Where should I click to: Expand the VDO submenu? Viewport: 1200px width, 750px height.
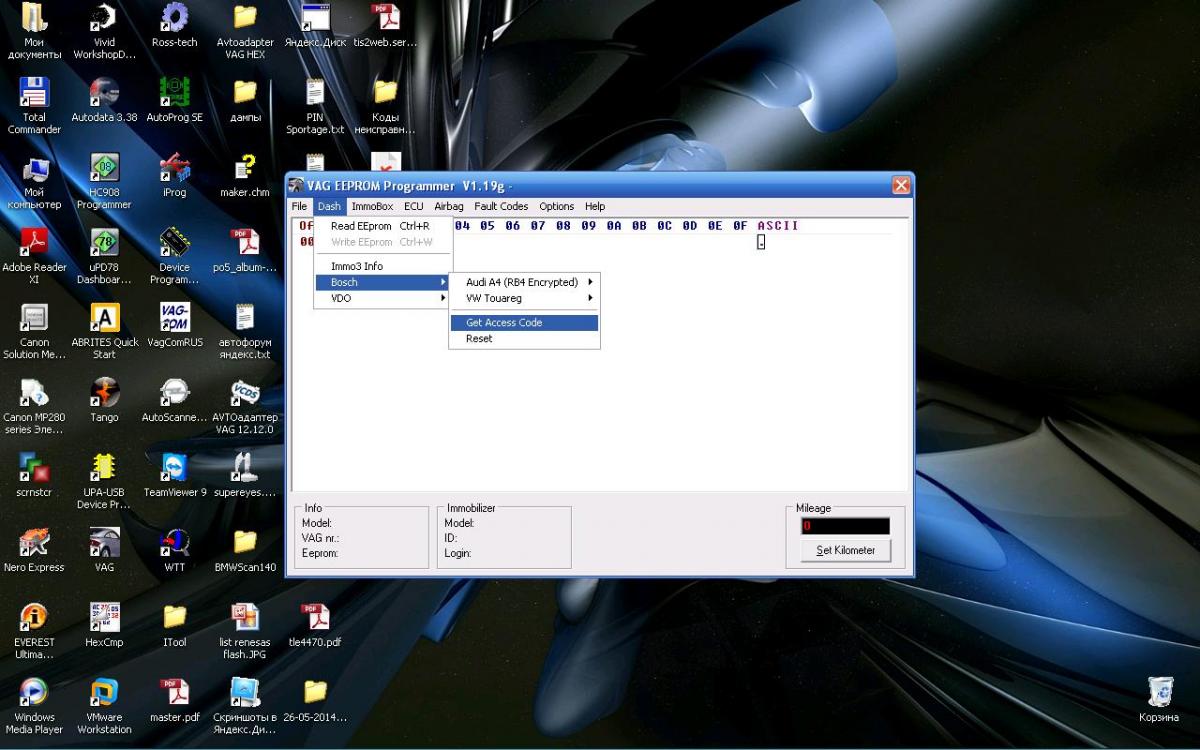pyautogui.click(x=381, y=298)
